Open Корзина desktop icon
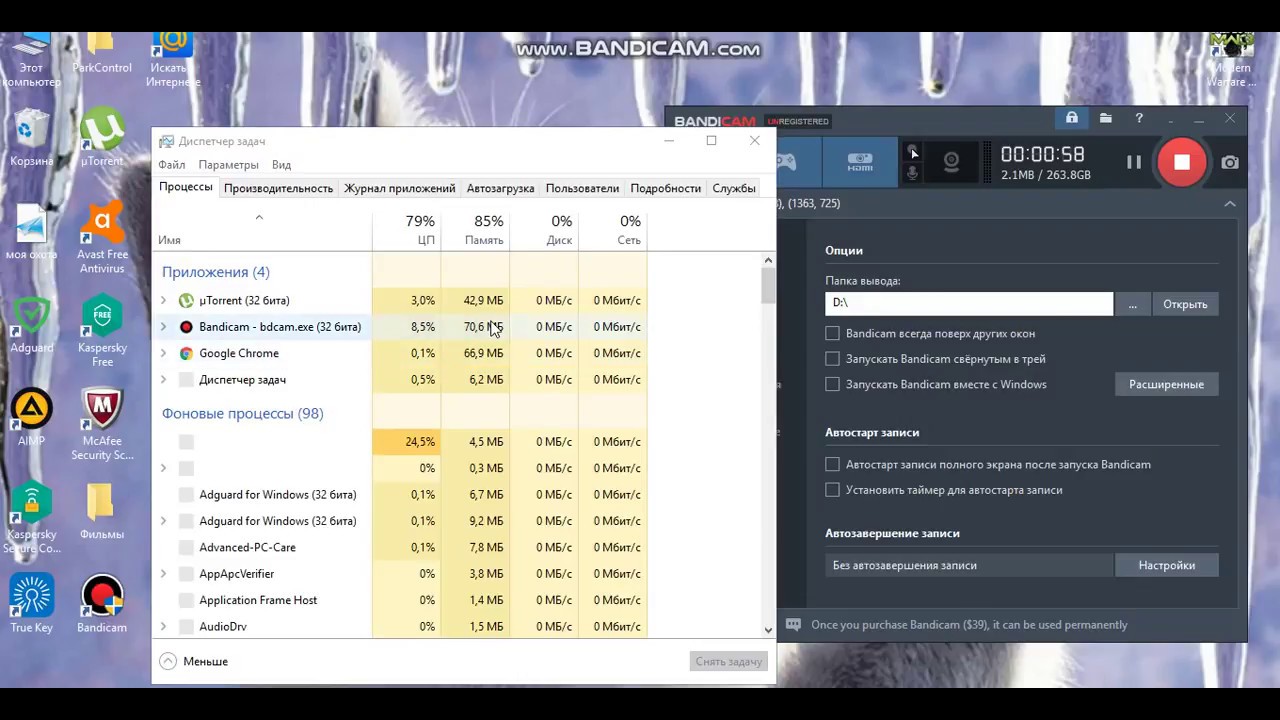Viewport: 1280px width, 720px height. point(31,138)
